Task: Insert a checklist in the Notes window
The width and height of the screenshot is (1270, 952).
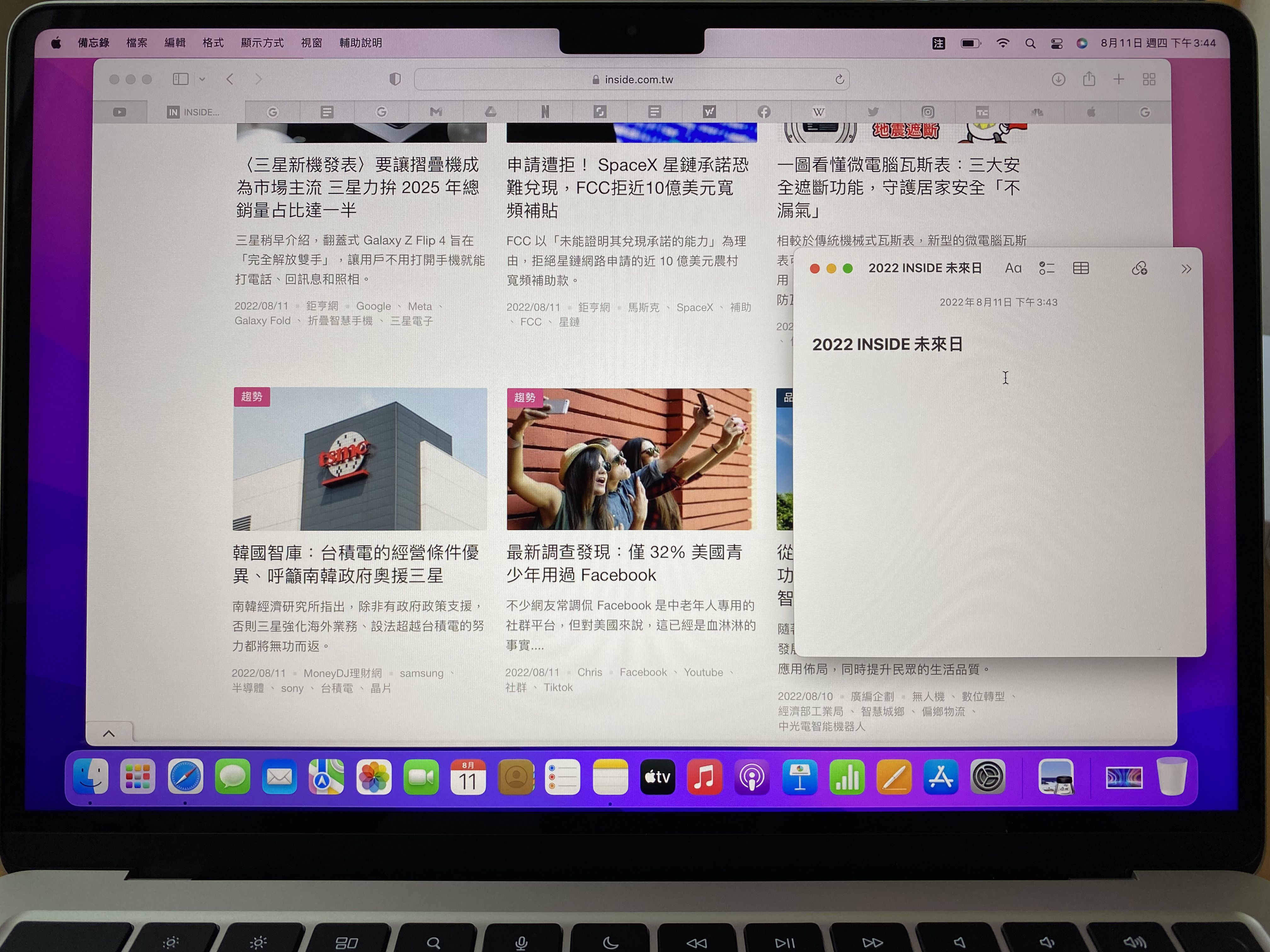Action: coord(1047,269)
